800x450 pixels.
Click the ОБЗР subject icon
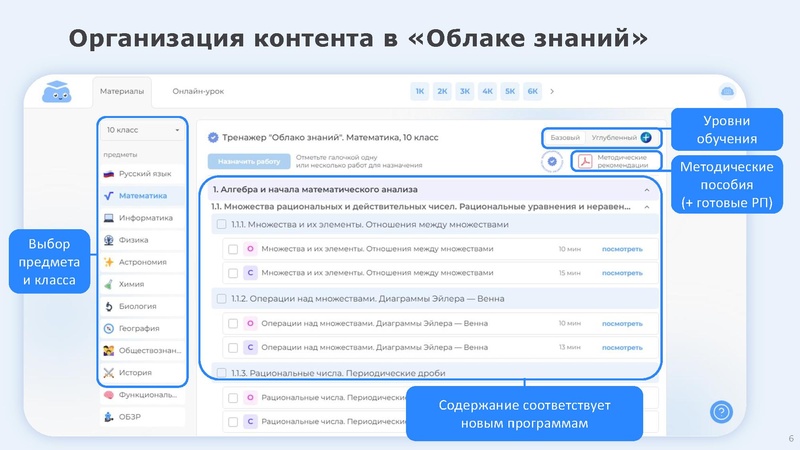click(x=109, y=417)
